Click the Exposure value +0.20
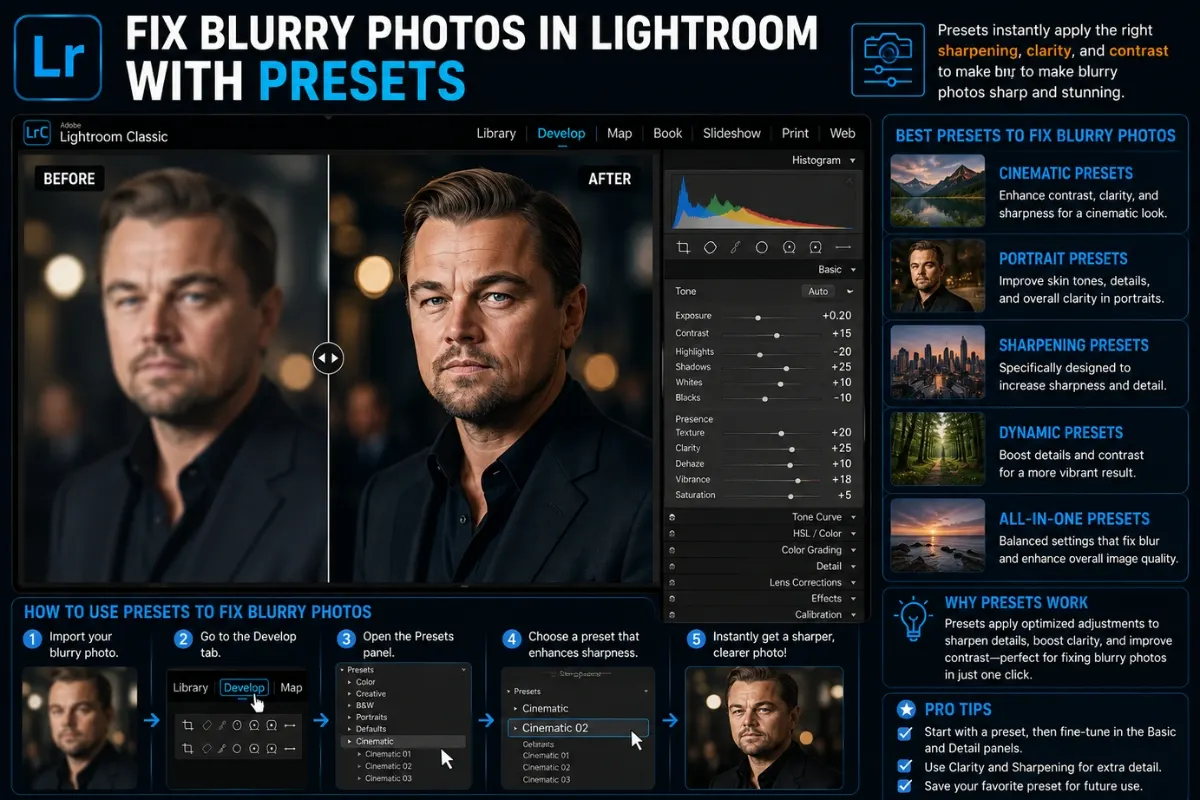Screen dimensions: 1200x800 (x=836, y=316)
